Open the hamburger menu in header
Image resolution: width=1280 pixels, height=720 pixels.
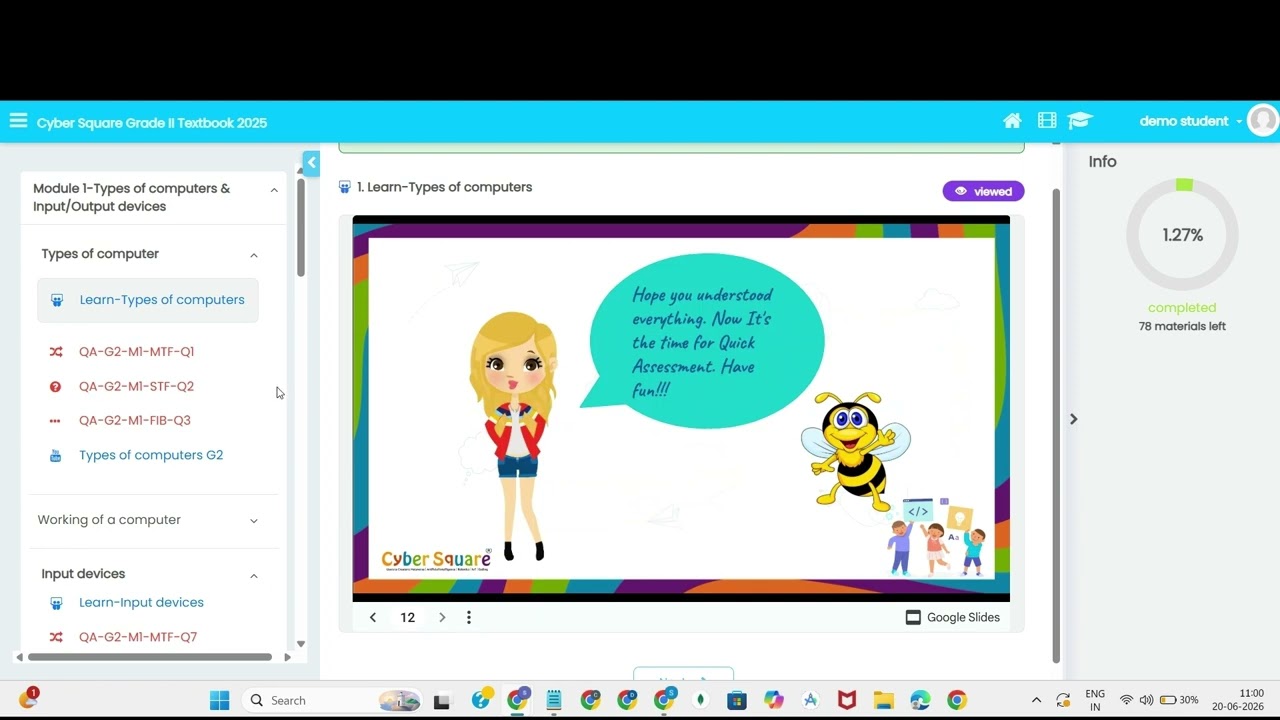tap(18, 121)
